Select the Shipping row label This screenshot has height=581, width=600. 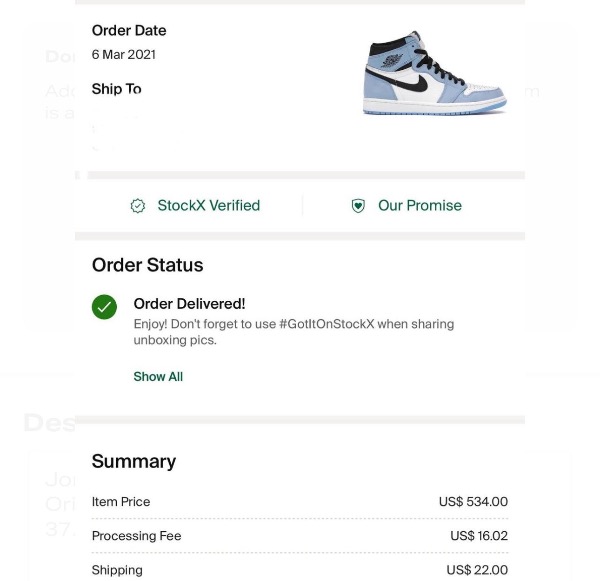(x=117, y=570)
